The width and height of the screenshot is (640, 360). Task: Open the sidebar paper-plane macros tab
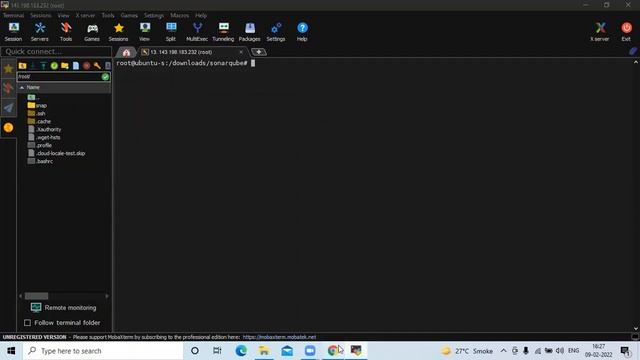tap(8, 108)
